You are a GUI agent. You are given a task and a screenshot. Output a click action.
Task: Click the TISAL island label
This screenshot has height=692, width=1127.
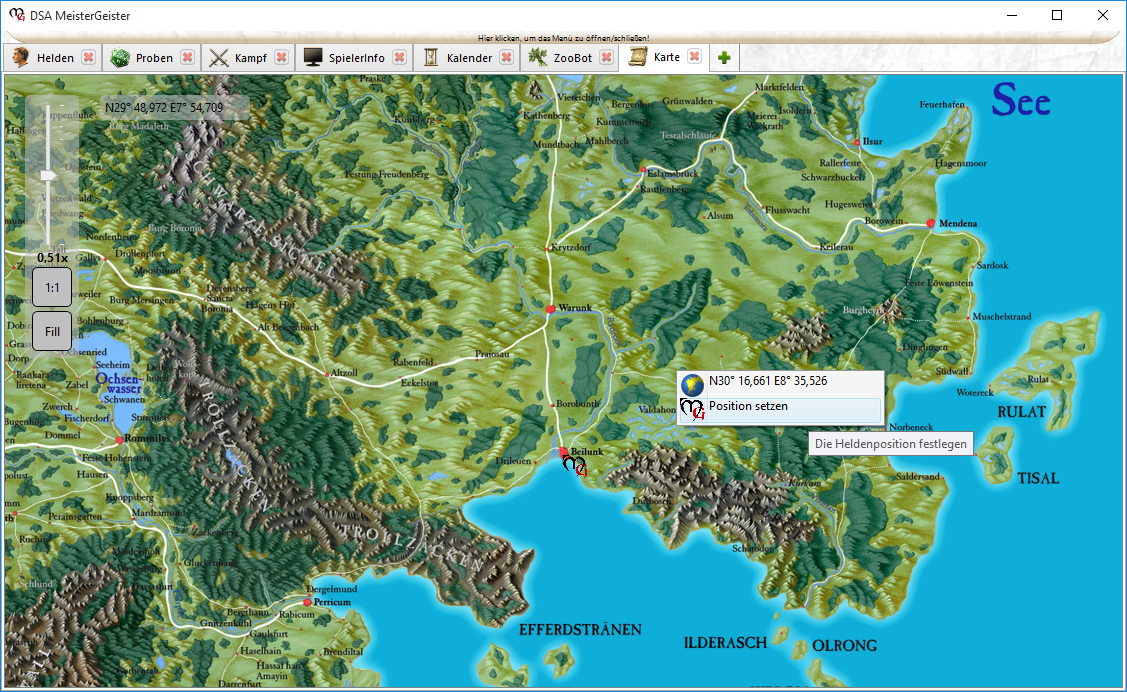[1038, 479]
